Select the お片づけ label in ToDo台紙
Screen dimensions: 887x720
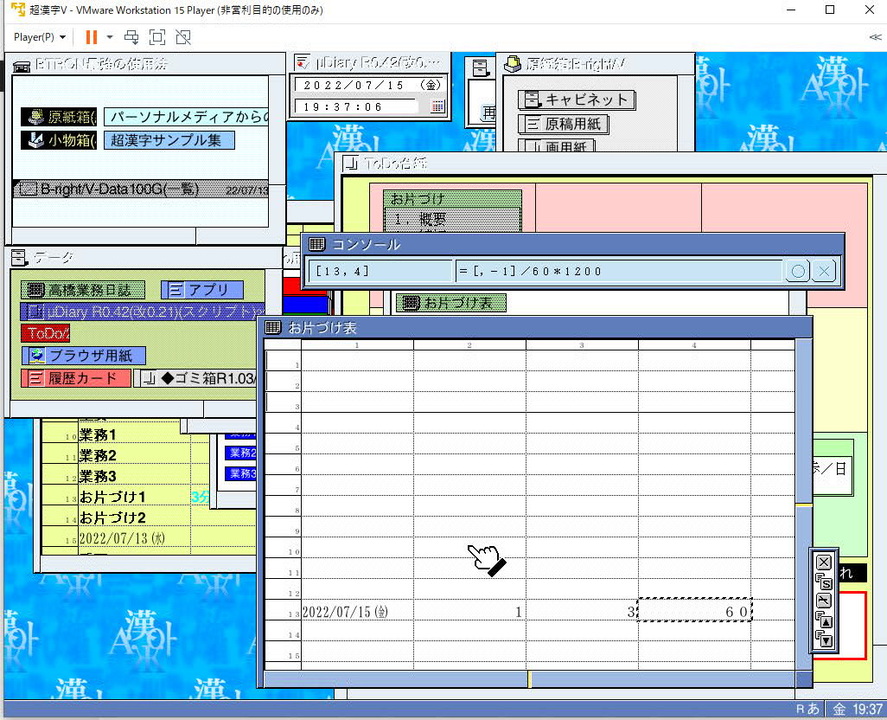pos(452,199)
